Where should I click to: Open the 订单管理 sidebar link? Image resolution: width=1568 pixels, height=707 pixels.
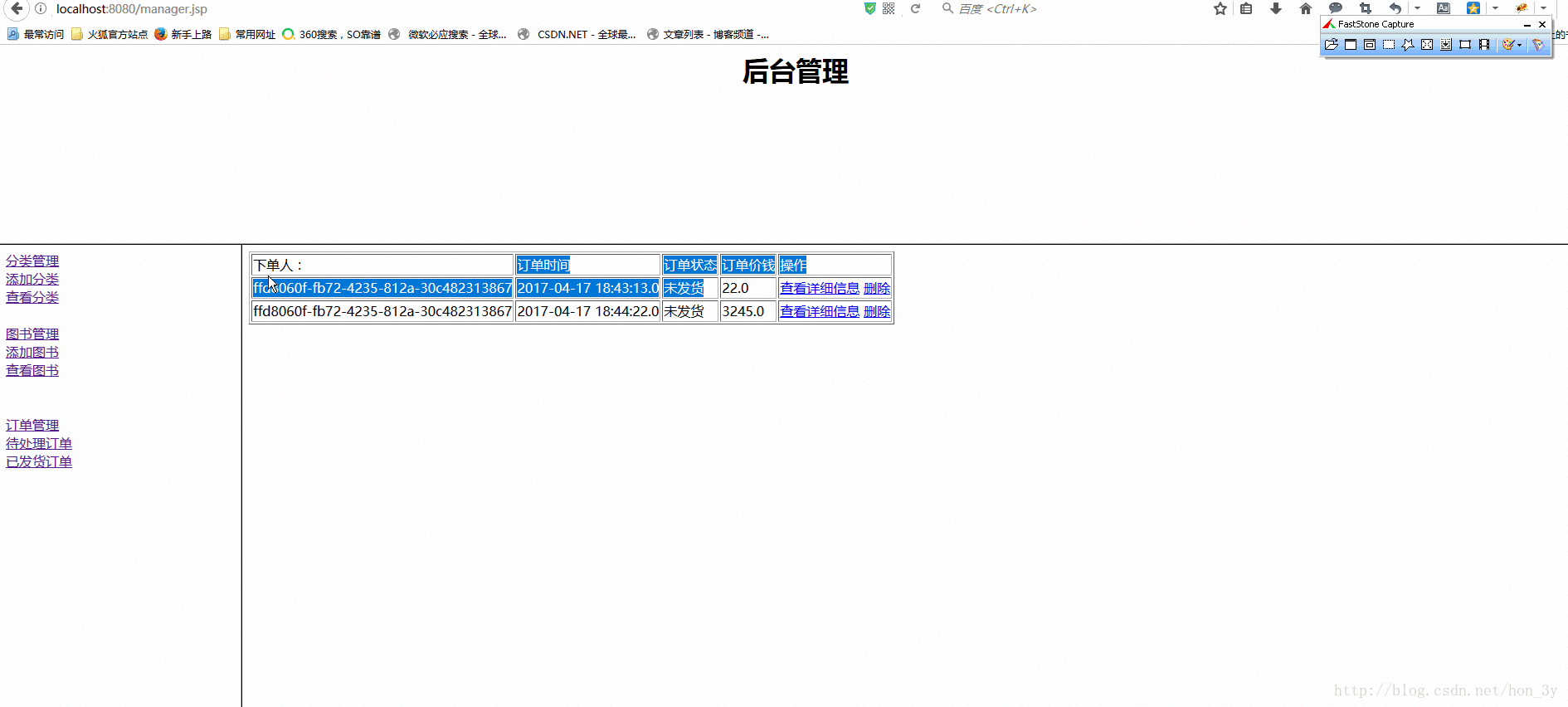[x=32, y=426]
